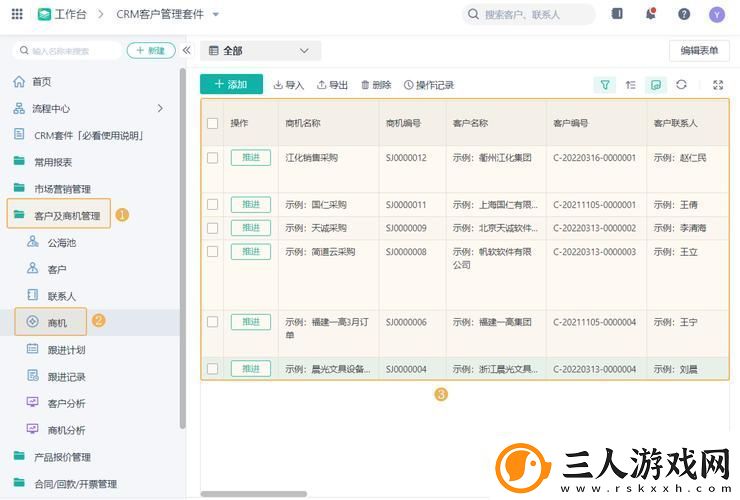Check the 示例：国仁采购 row checkbox
This screenshot has width=740, height=500.
212,204
